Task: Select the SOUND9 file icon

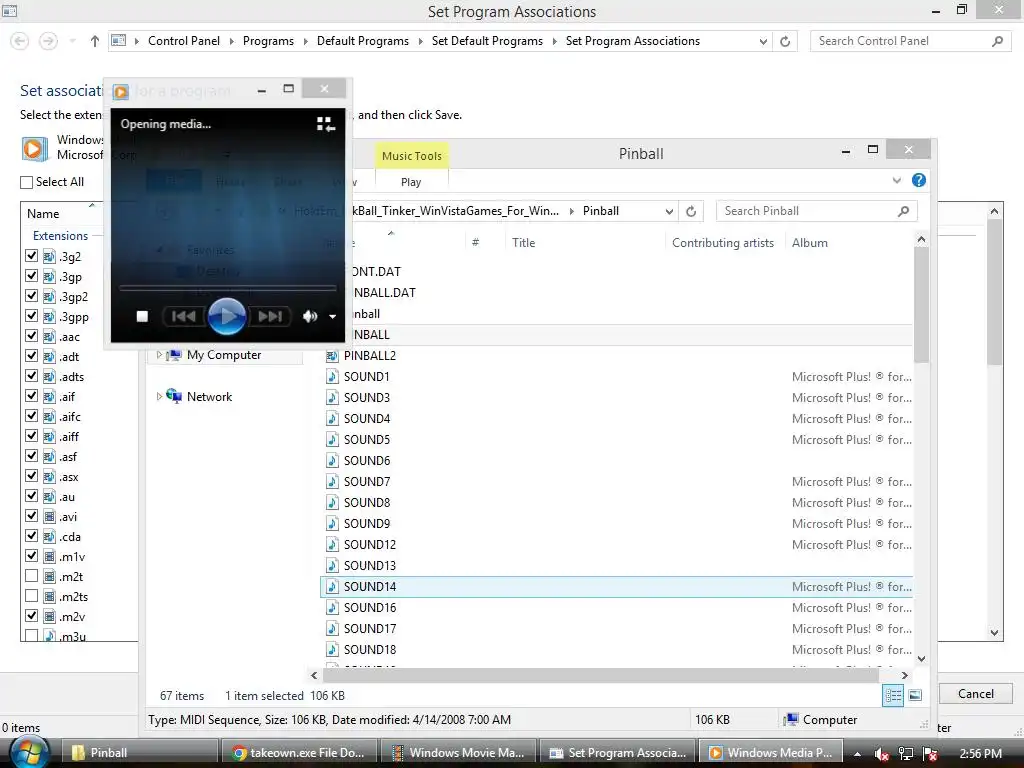Action: (x=332, y=524)
